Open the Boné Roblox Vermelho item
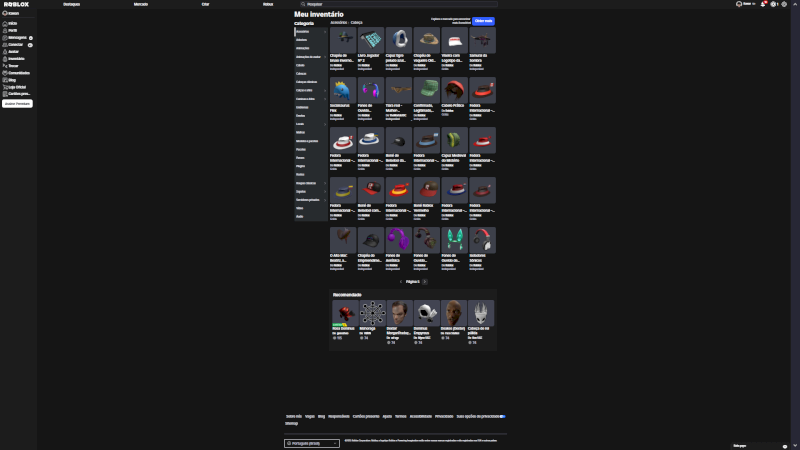 [x=427, y=190]
